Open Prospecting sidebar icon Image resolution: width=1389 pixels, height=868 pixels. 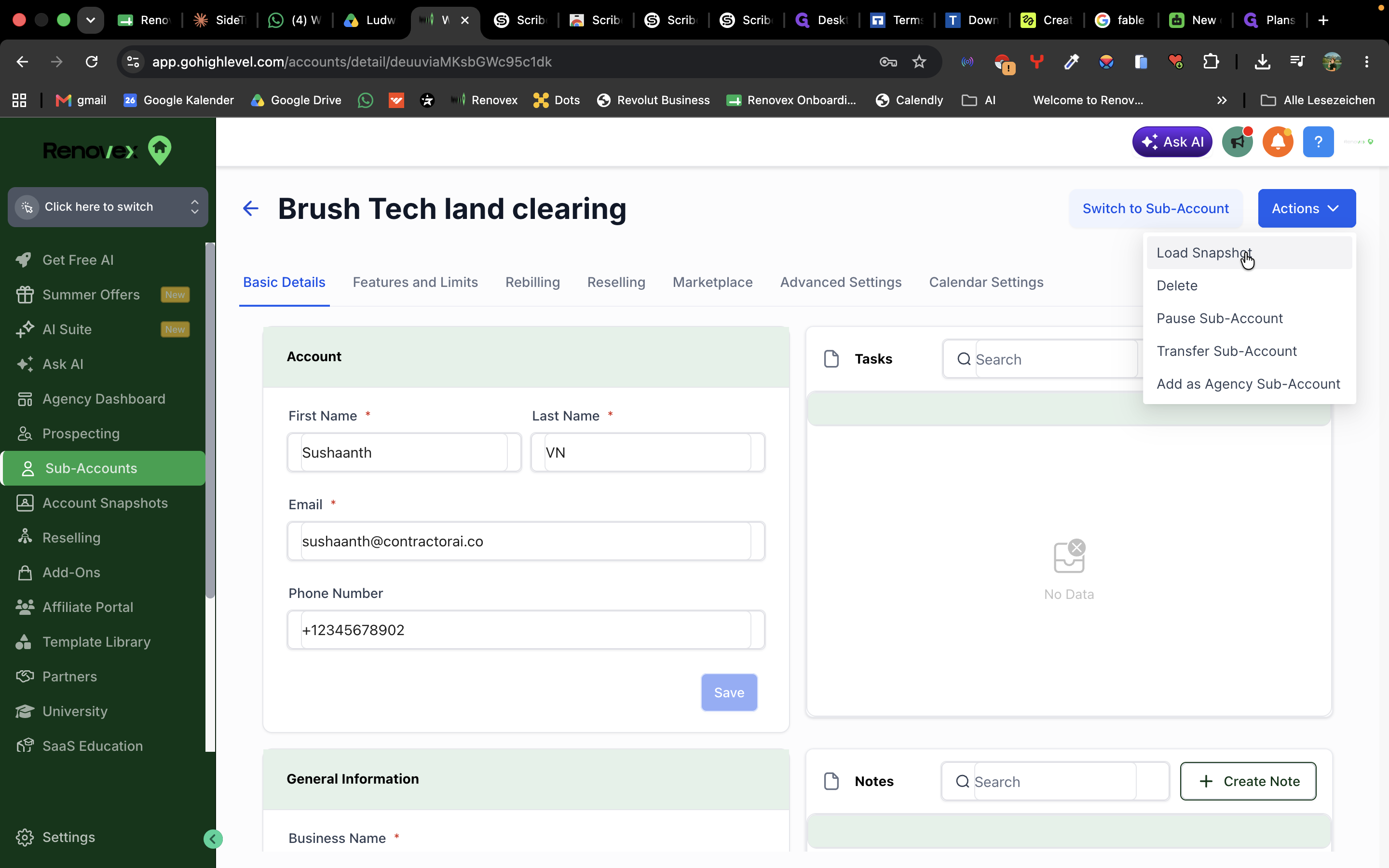click(24, 434)
